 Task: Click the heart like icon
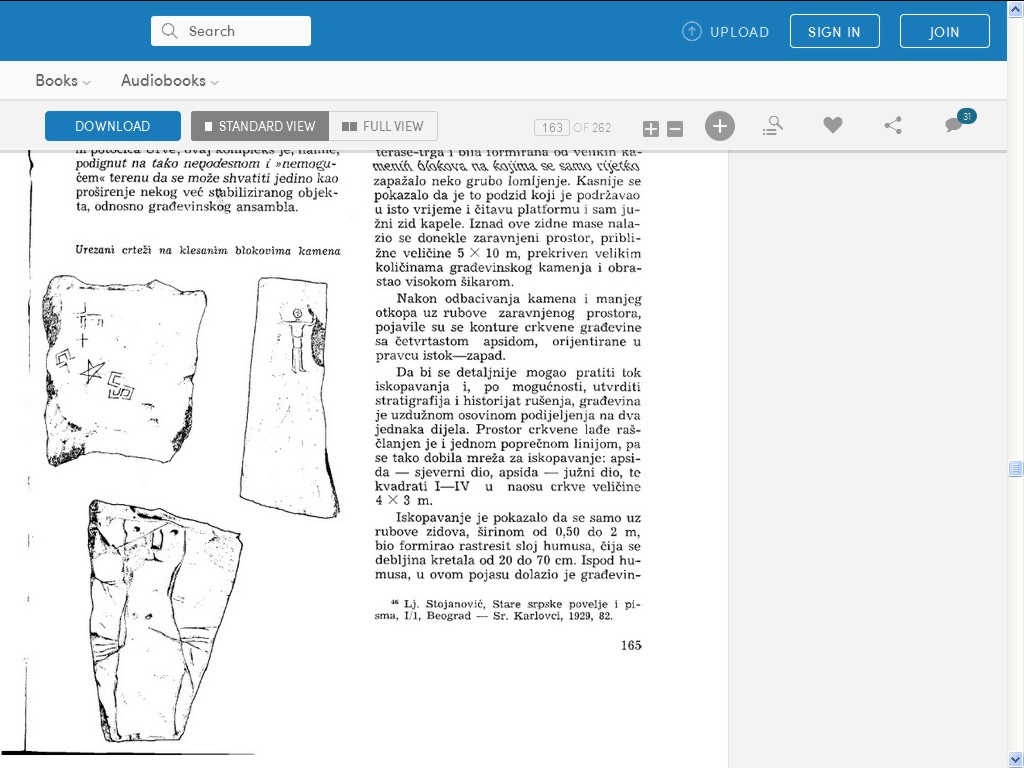832,125
